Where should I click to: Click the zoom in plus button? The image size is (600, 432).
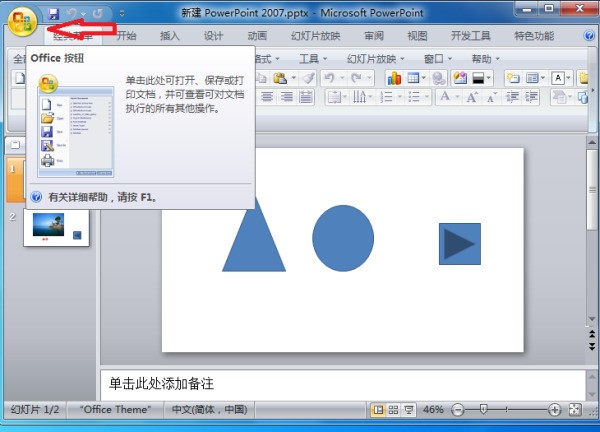554,410
